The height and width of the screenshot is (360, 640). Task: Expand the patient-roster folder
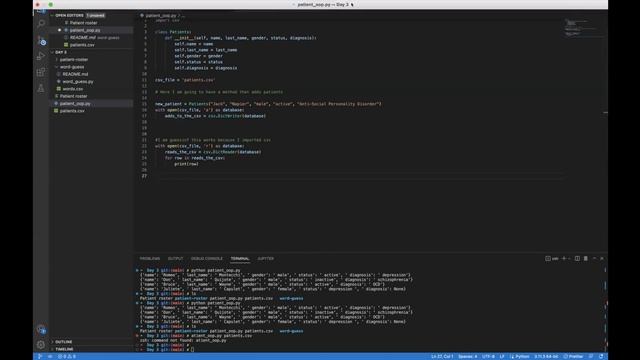(73, 60)
